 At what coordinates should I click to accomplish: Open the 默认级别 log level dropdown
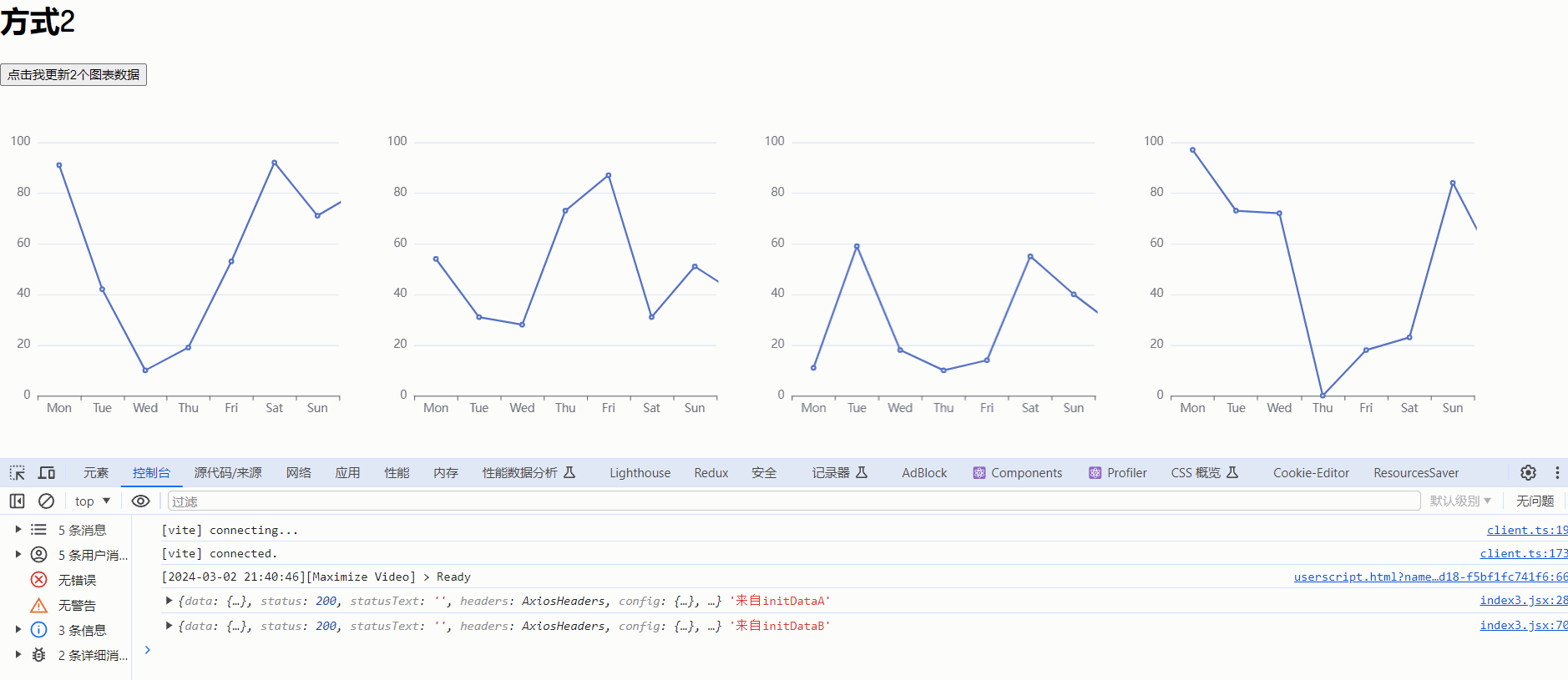tap(1460, 501)
